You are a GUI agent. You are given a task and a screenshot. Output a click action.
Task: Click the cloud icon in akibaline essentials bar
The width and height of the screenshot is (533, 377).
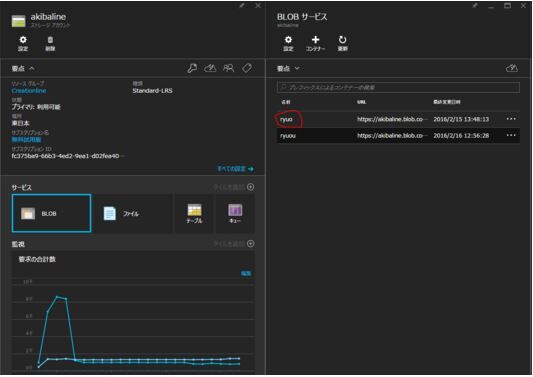coord(210,68)
